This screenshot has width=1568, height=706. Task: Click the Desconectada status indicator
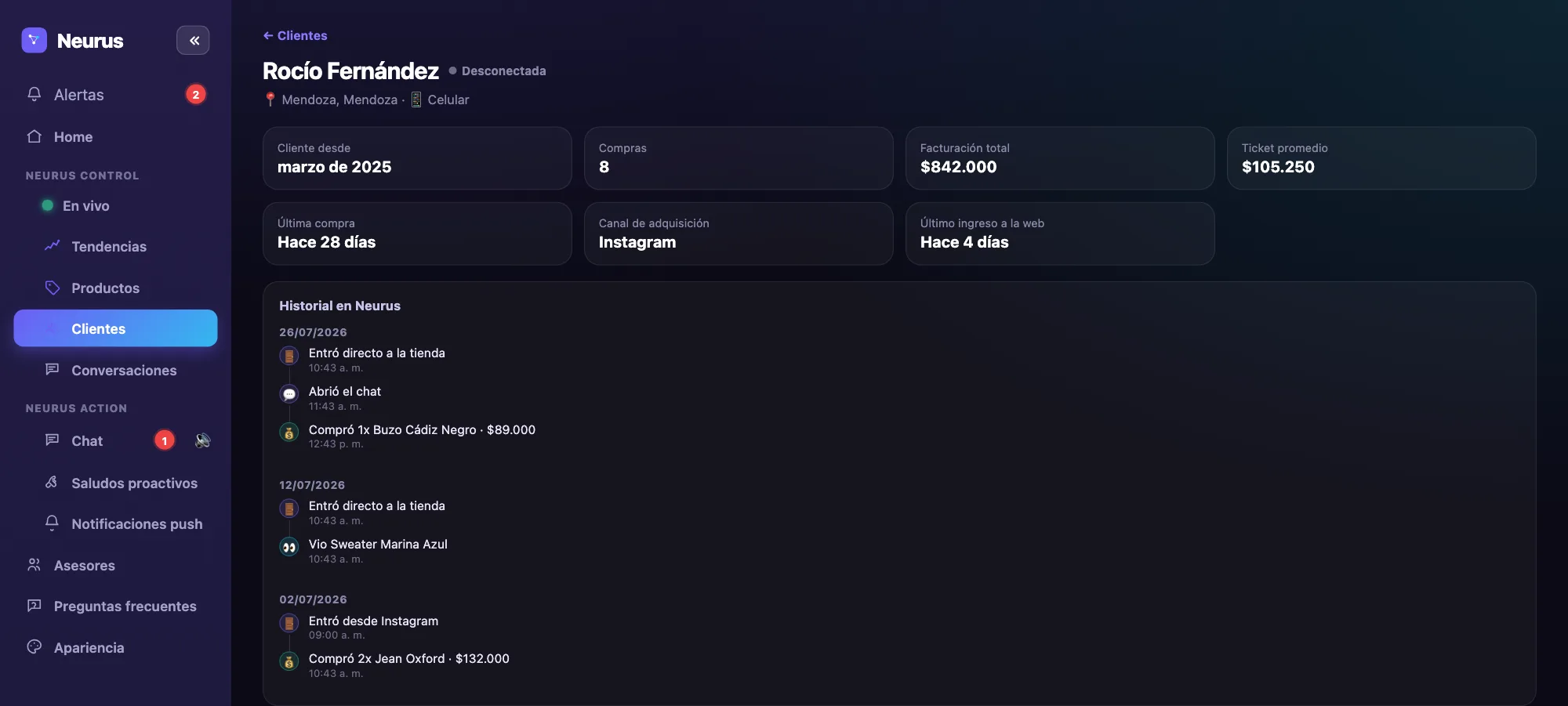click(497, 71)
